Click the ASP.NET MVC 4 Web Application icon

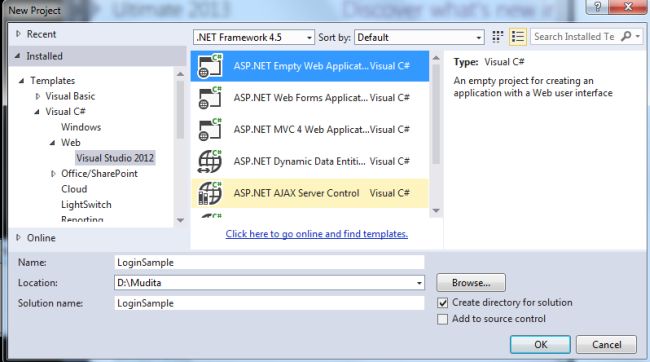click(210, 129)
